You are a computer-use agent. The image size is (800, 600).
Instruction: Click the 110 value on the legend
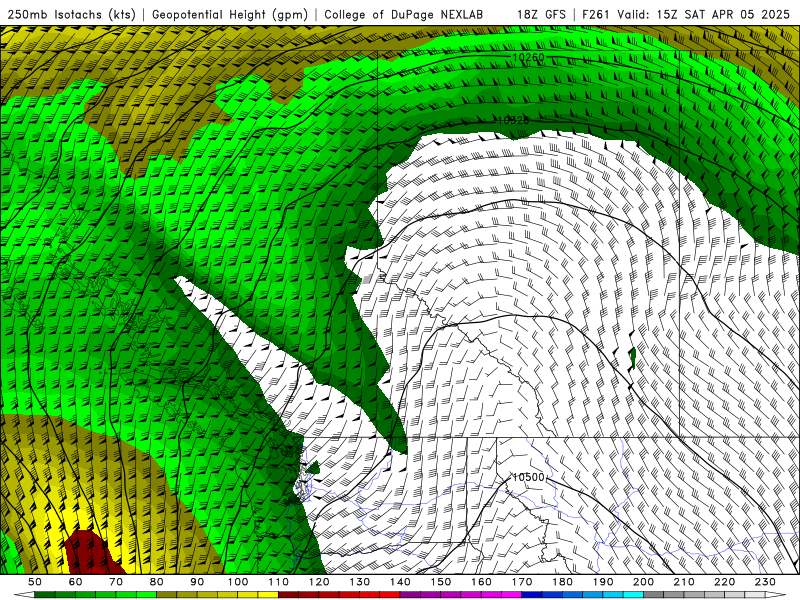pyautogui.click(x=279, y=582)
